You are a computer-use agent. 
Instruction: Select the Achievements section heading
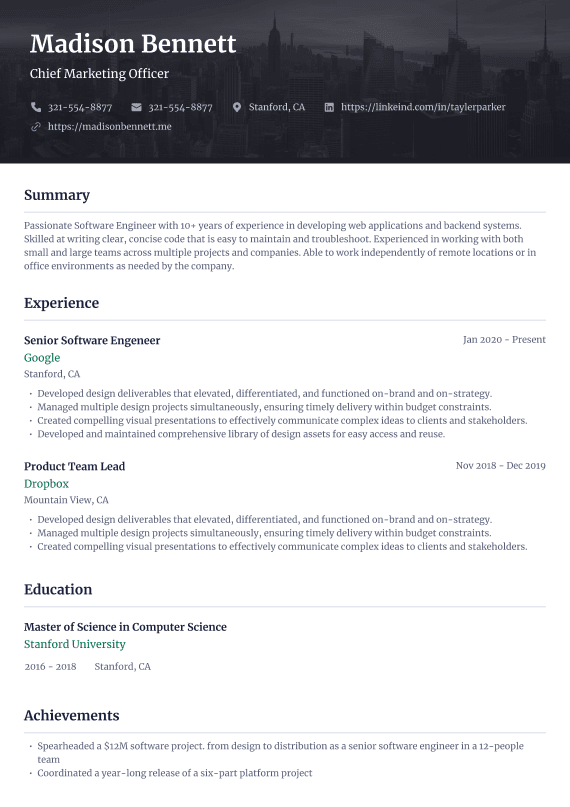pos(72,715)
